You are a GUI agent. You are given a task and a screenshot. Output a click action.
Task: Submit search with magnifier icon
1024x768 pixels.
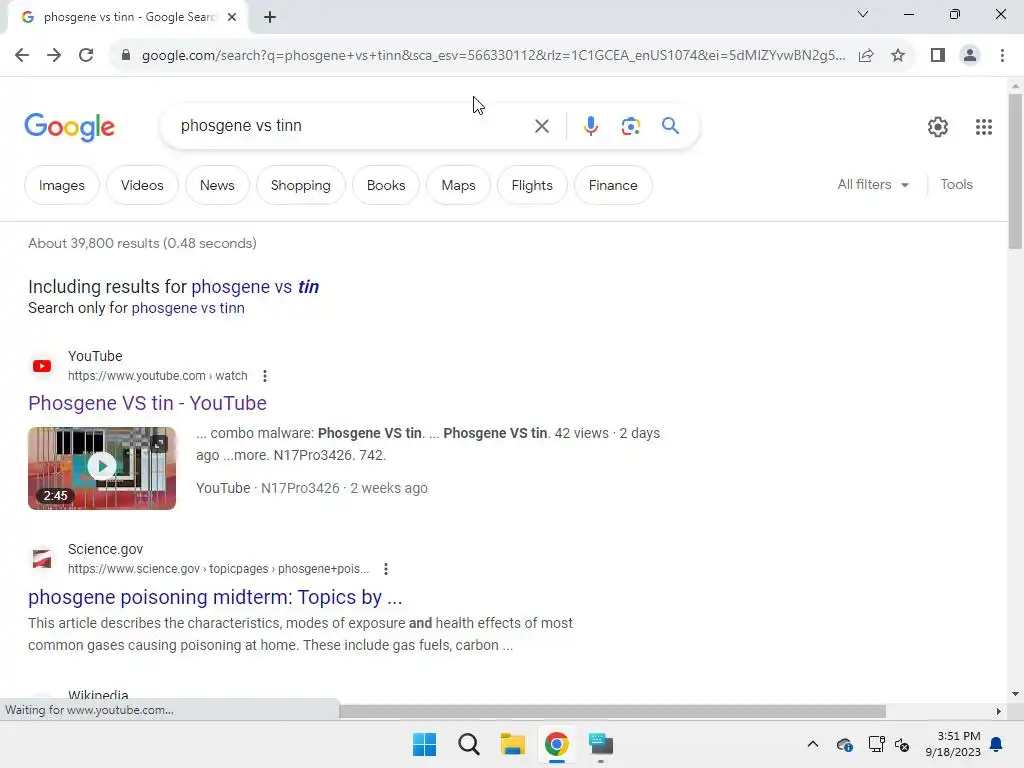670,125
